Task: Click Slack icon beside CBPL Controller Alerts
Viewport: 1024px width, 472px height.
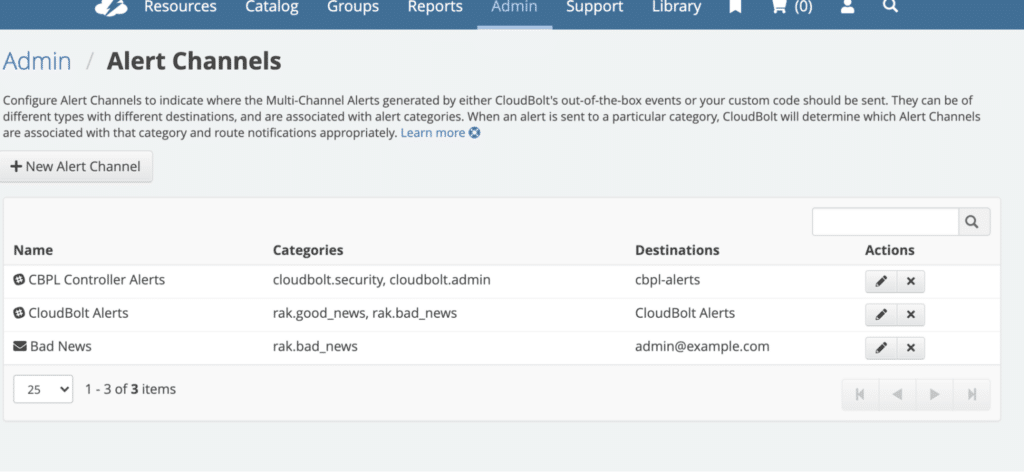Action: tap(19, 280)
